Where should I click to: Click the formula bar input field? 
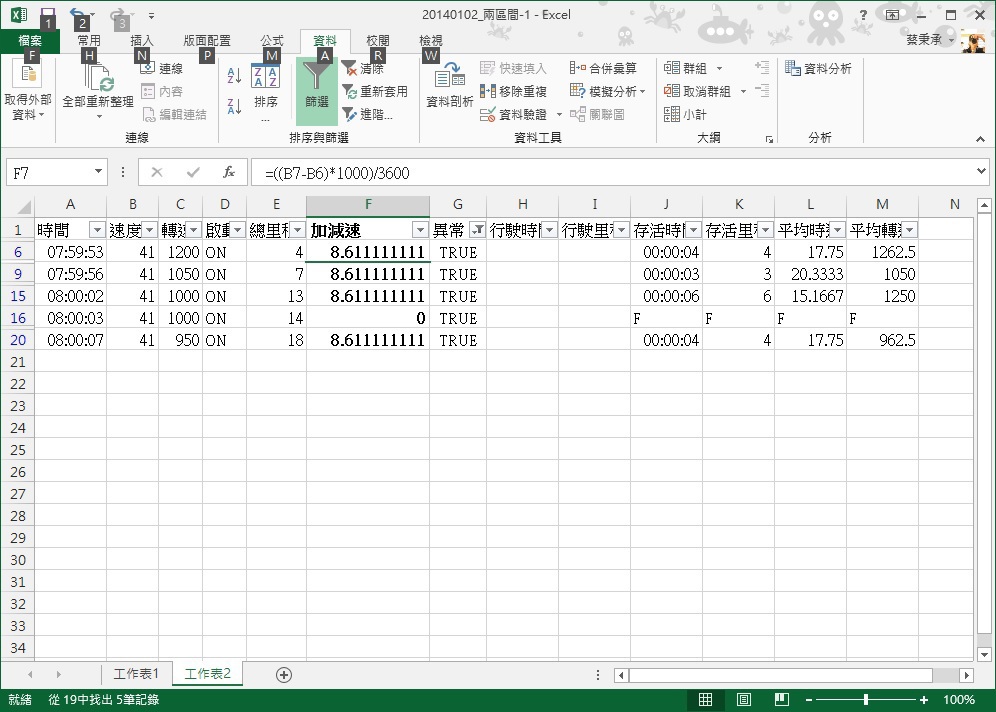600,172
